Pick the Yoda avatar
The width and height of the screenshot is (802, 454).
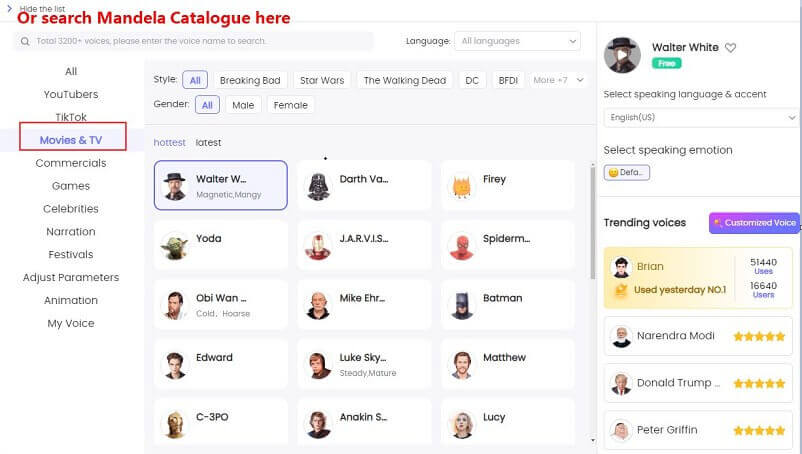[x=175, y=245]
